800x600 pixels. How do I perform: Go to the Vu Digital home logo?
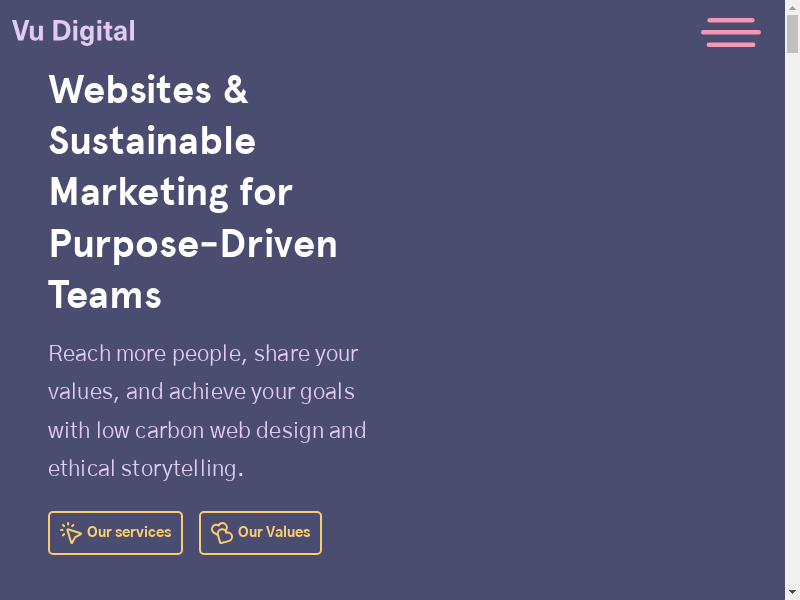click(73, 31)
